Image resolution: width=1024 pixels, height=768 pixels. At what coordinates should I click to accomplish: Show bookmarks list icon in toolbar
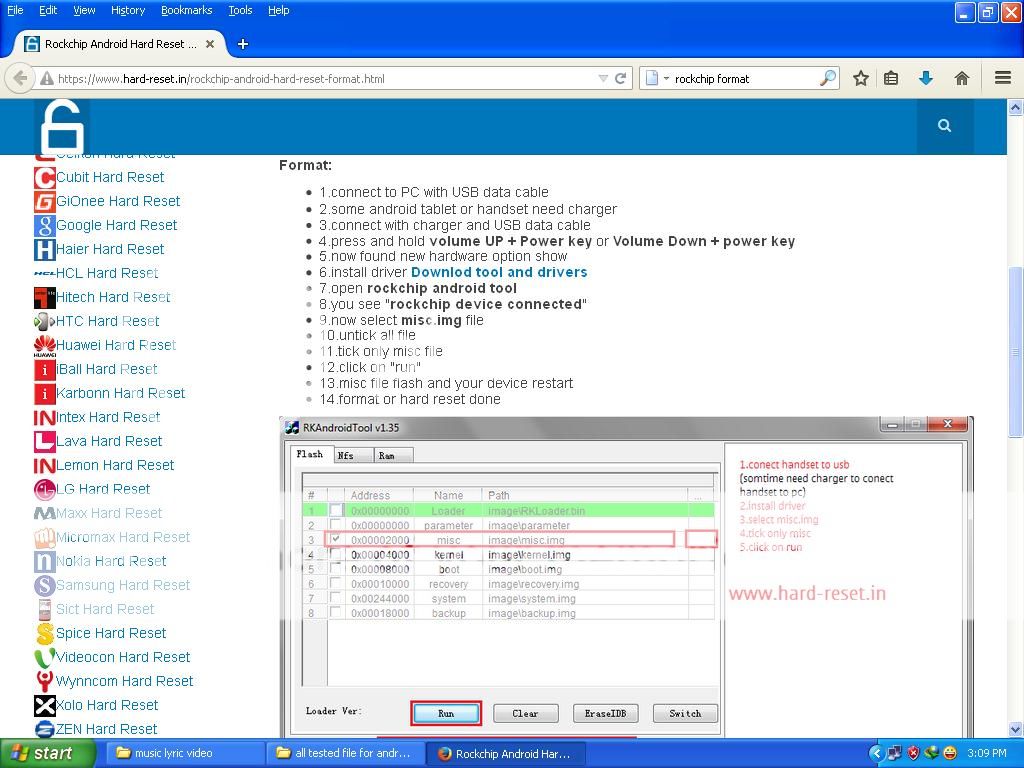pyautogui.click(x=891, y=78)
